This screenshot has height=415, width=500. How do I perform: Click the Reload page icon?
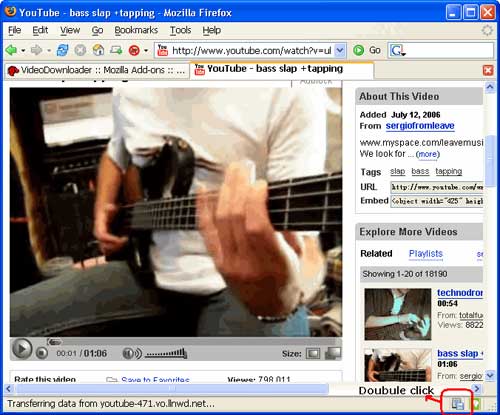[x=62, y=50]
